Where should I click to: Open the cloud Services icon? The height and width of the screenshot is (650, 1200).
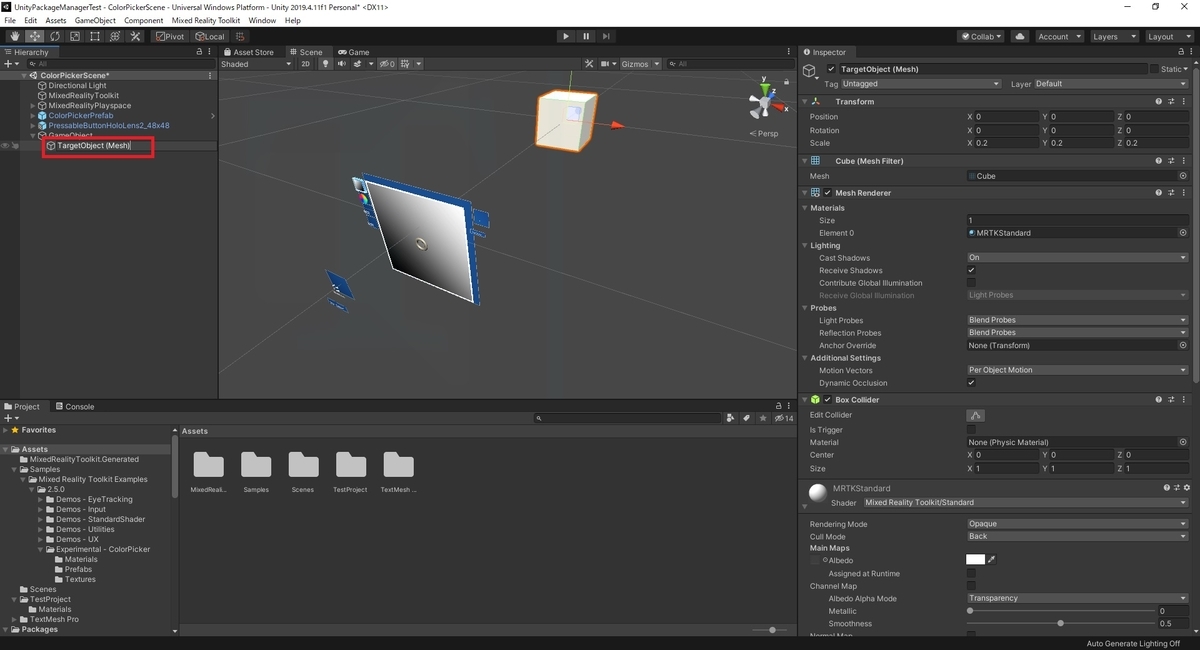(x=1020, y=37)
